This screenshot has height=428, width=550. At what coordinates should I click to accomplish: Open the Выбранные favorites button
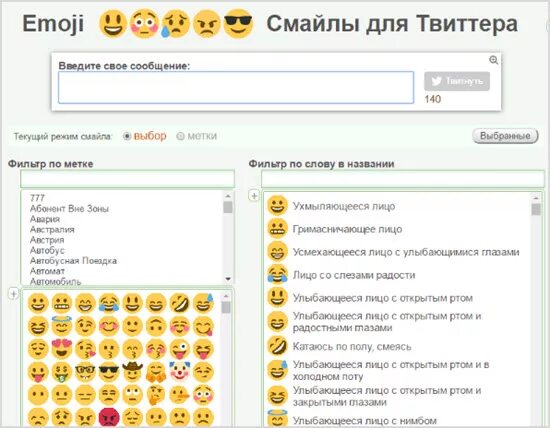pos(505,136)
